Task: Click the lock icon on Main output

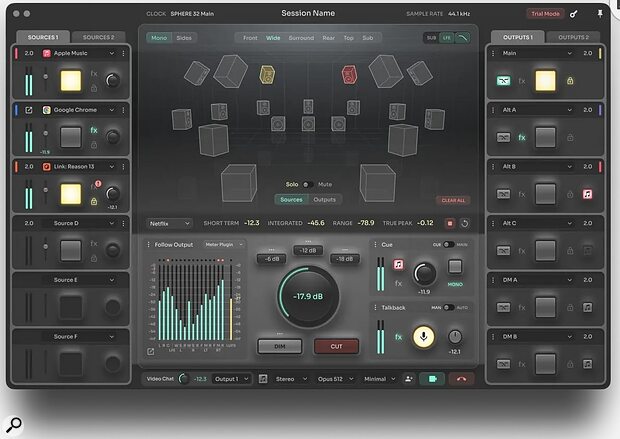Action: click(x=570, y=81)
